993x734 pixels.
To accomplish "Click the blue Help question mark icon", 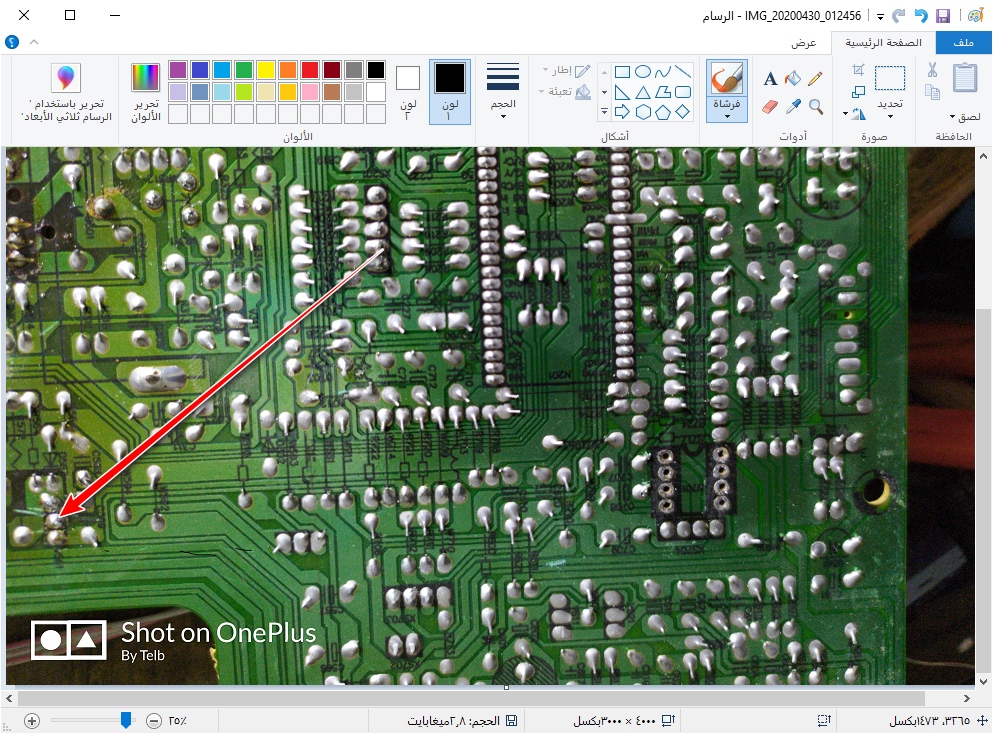I will 12,42.
